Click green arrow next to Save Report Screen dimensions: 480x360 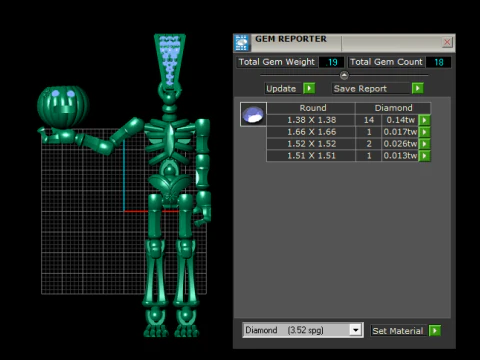pyautogui.click(x=418, y=88)
